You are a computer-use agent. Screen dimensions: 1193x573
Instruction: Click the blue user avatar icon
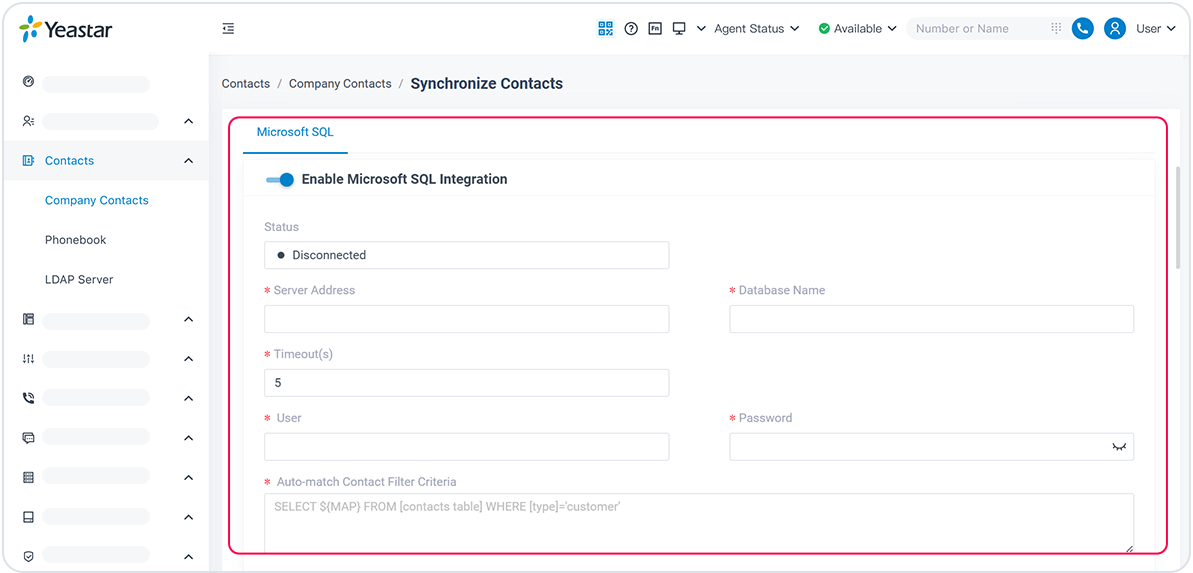[1115, 28]
